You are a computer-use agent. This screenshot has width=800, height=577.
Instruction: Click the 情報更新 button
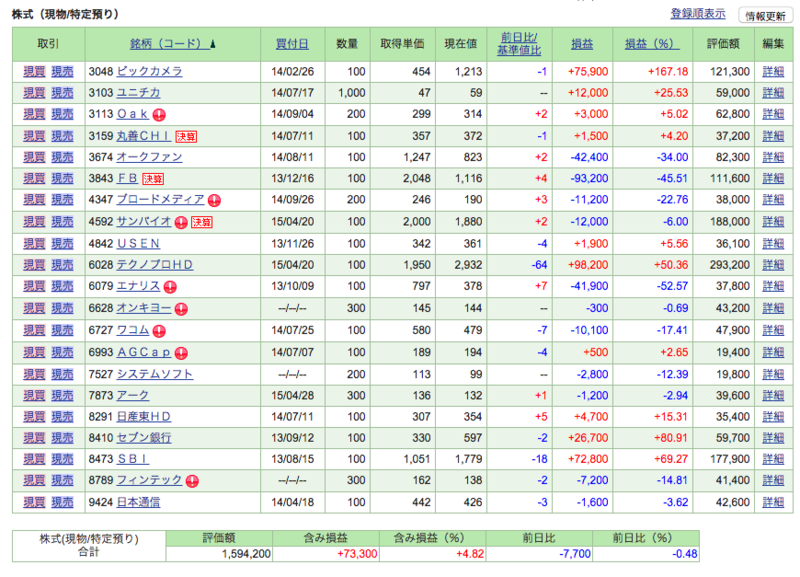tap(765, 16)
